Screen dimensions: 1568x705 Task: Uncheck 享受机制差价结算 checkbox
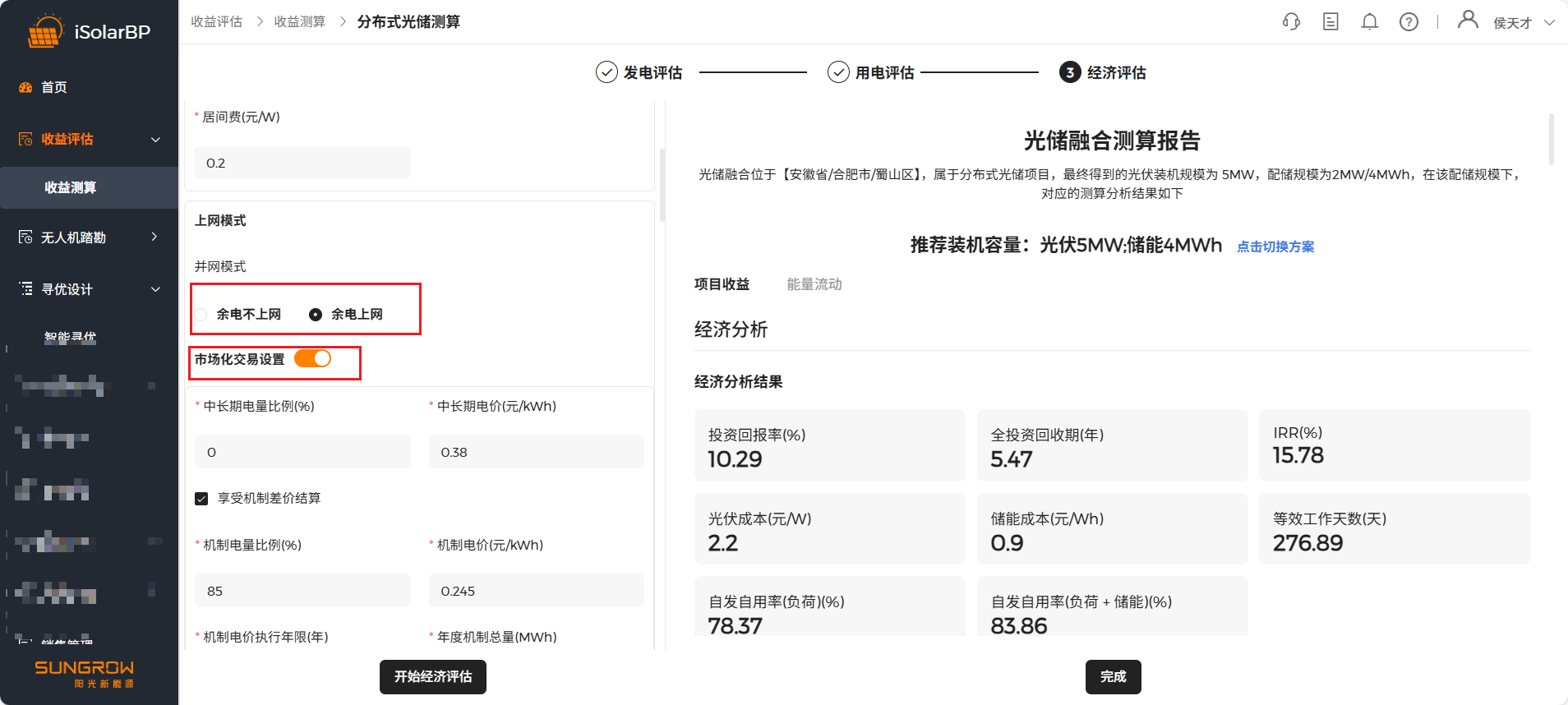pyautogui.click(x=201, y=499)
